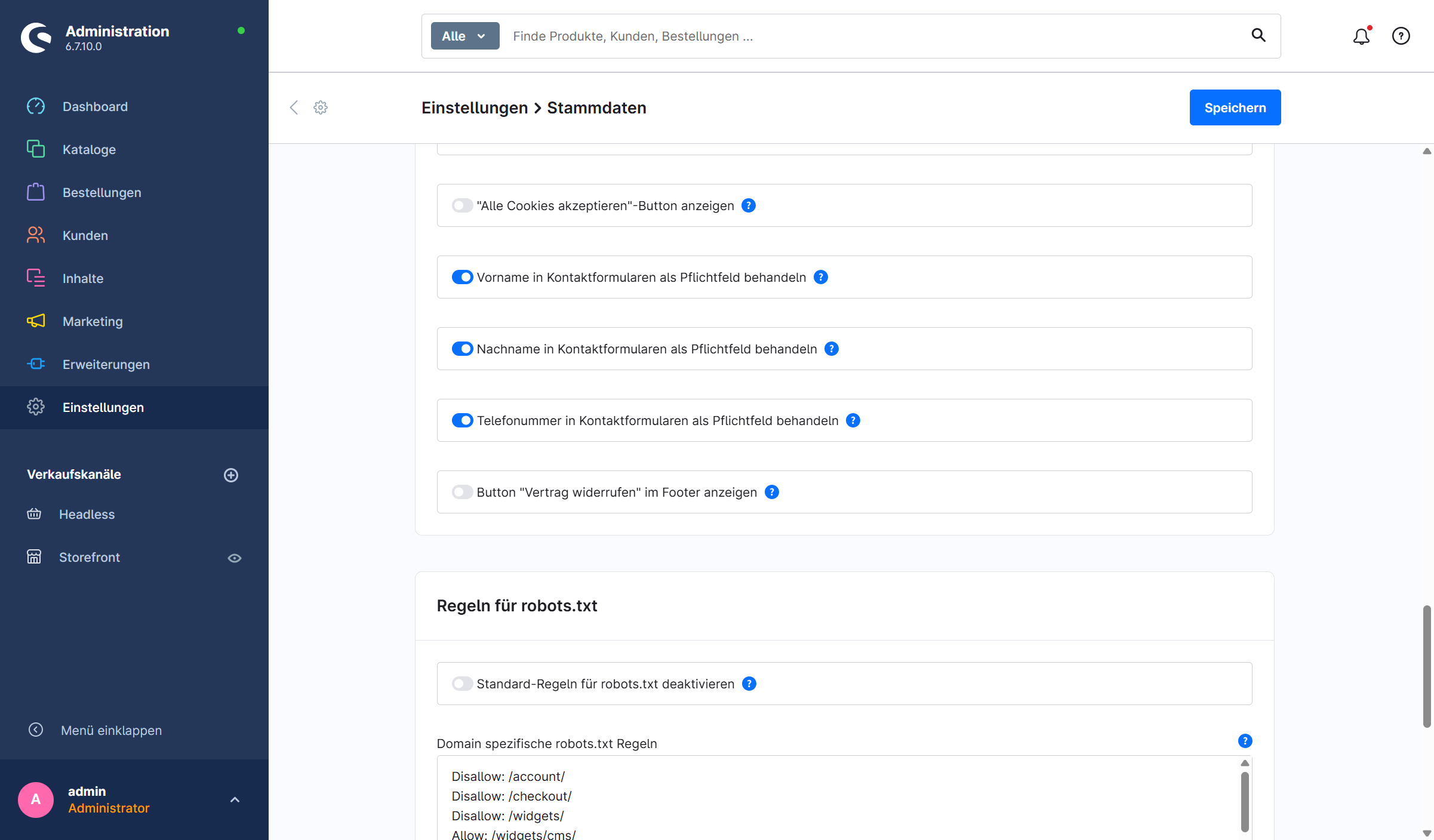The image size is (1434, 840).
Task: Select Einstellungen menu item
Action: coord(134,407)
